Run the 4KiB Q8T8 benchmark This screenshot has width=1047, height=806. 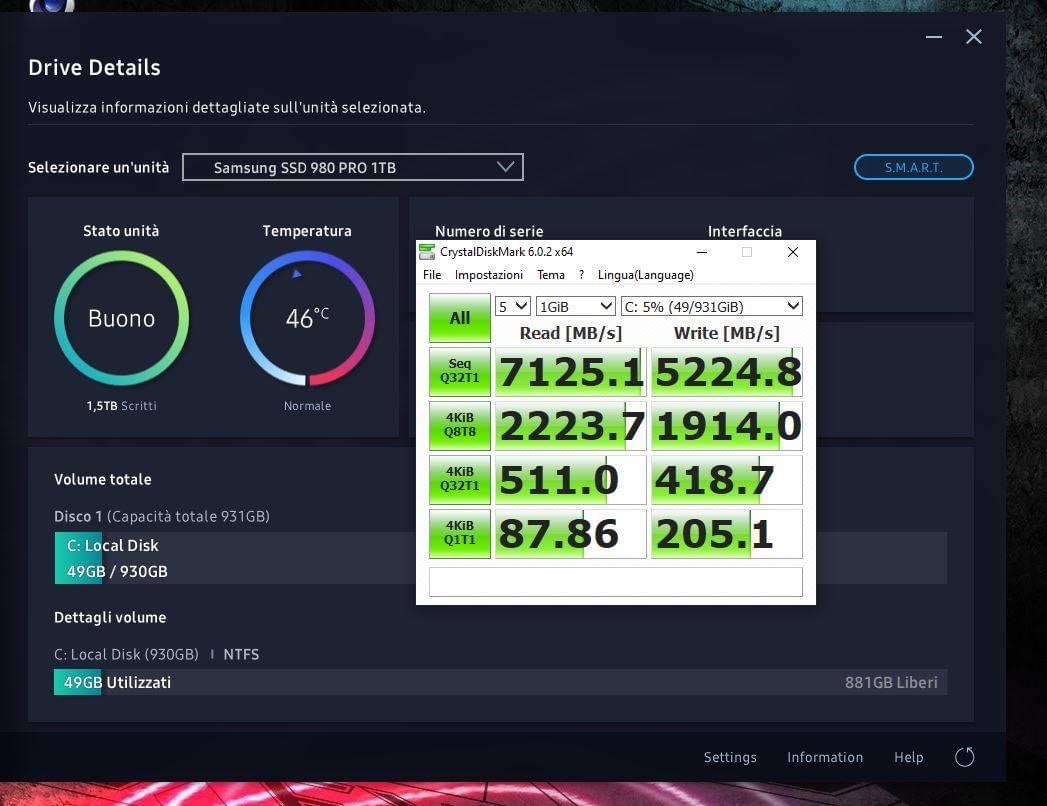tap(459, 425)
